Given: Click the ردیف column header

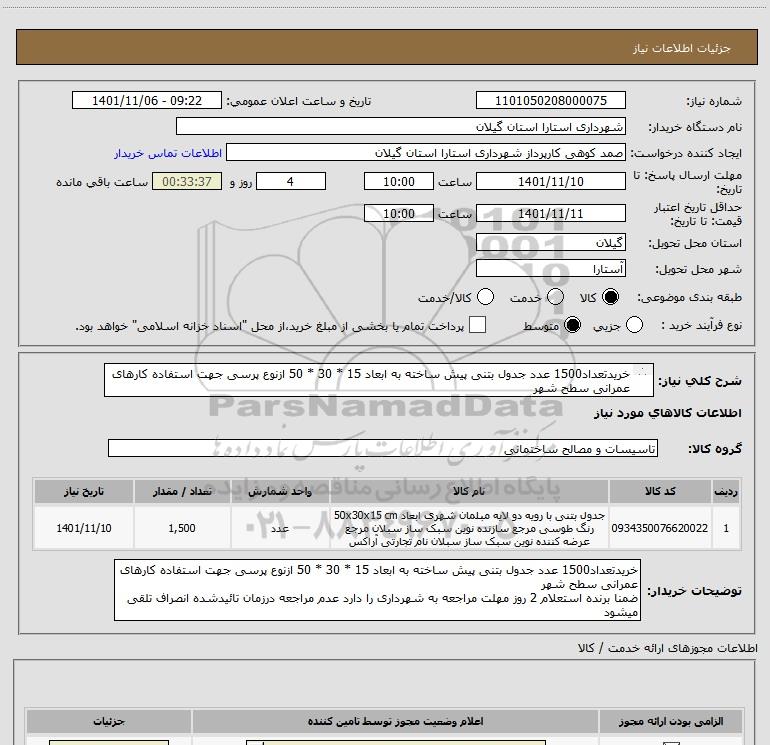Looking at the screenshot, I should click(726, 491).
